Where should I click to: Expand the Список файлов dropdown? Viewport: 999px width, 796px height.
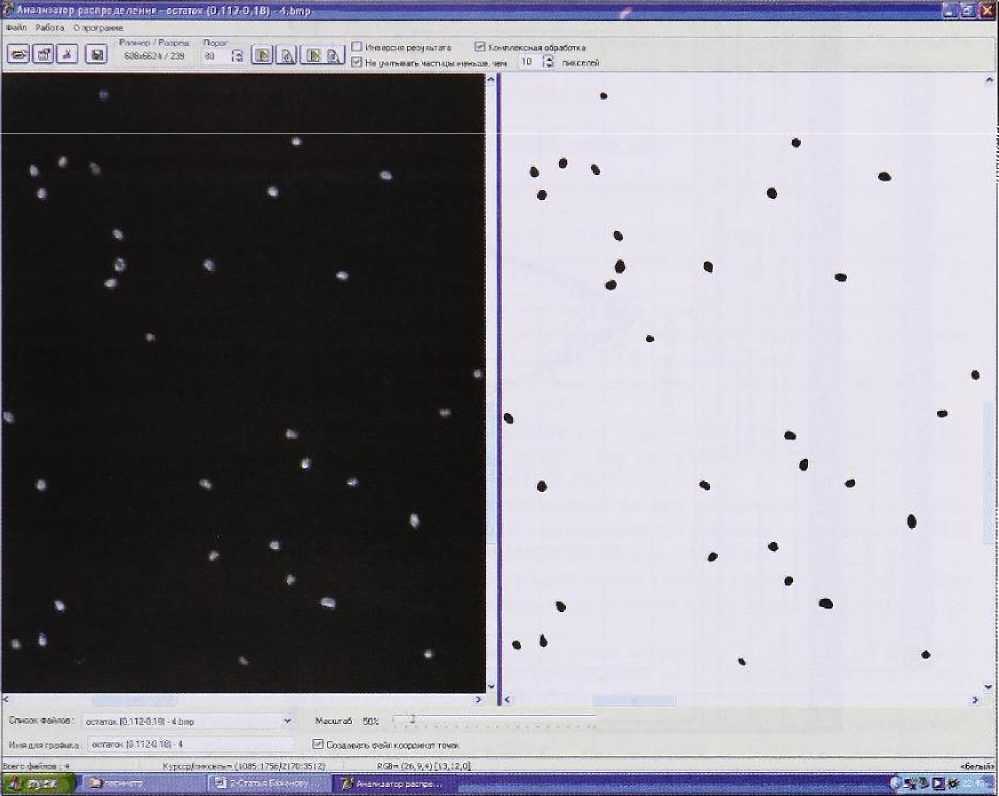(x=287, y=721)
